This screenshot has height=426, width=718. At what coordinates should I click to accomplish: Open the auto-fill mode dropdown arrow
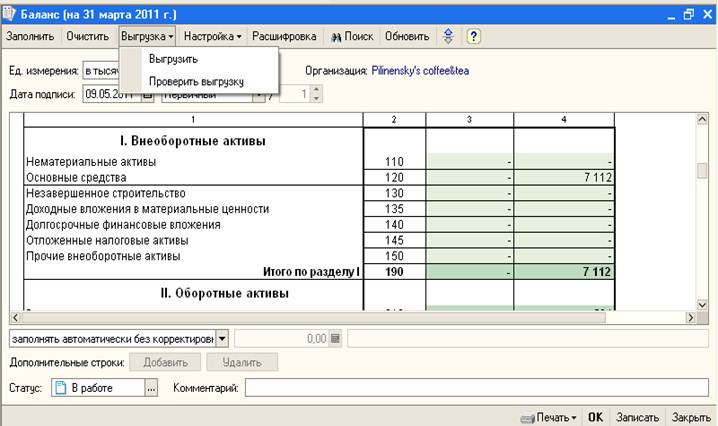tap(222, 339)
